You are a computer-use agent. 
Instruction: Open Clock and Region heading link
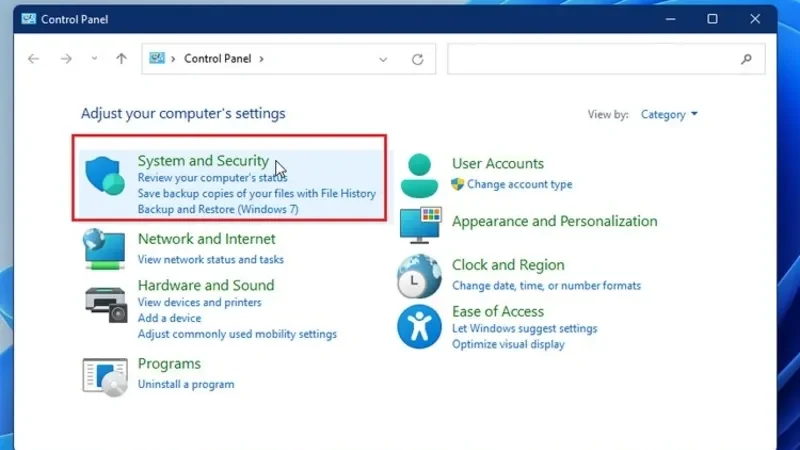[x=508, y=265]
